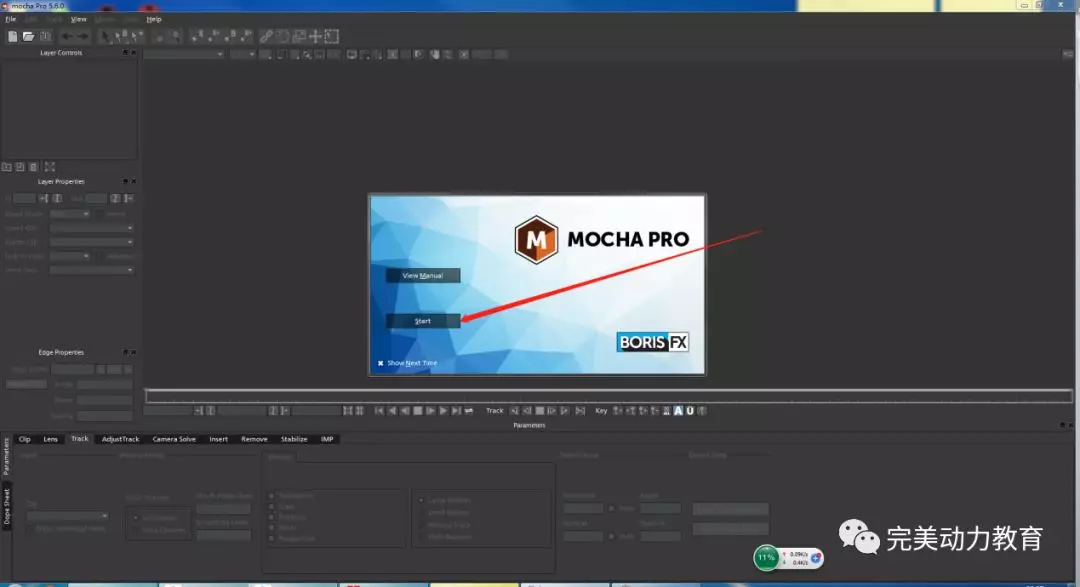Viewport: 1080px width, 587px height.
Task: Click the Undo left arrow icon
Action: (67, 37)
